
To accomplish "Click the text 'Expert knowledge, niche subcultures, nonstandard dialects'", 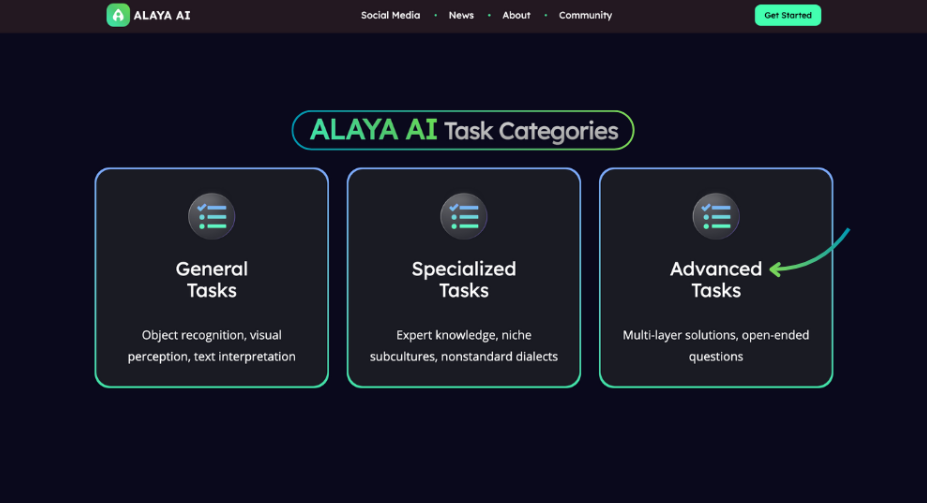I will pos(464,346).
